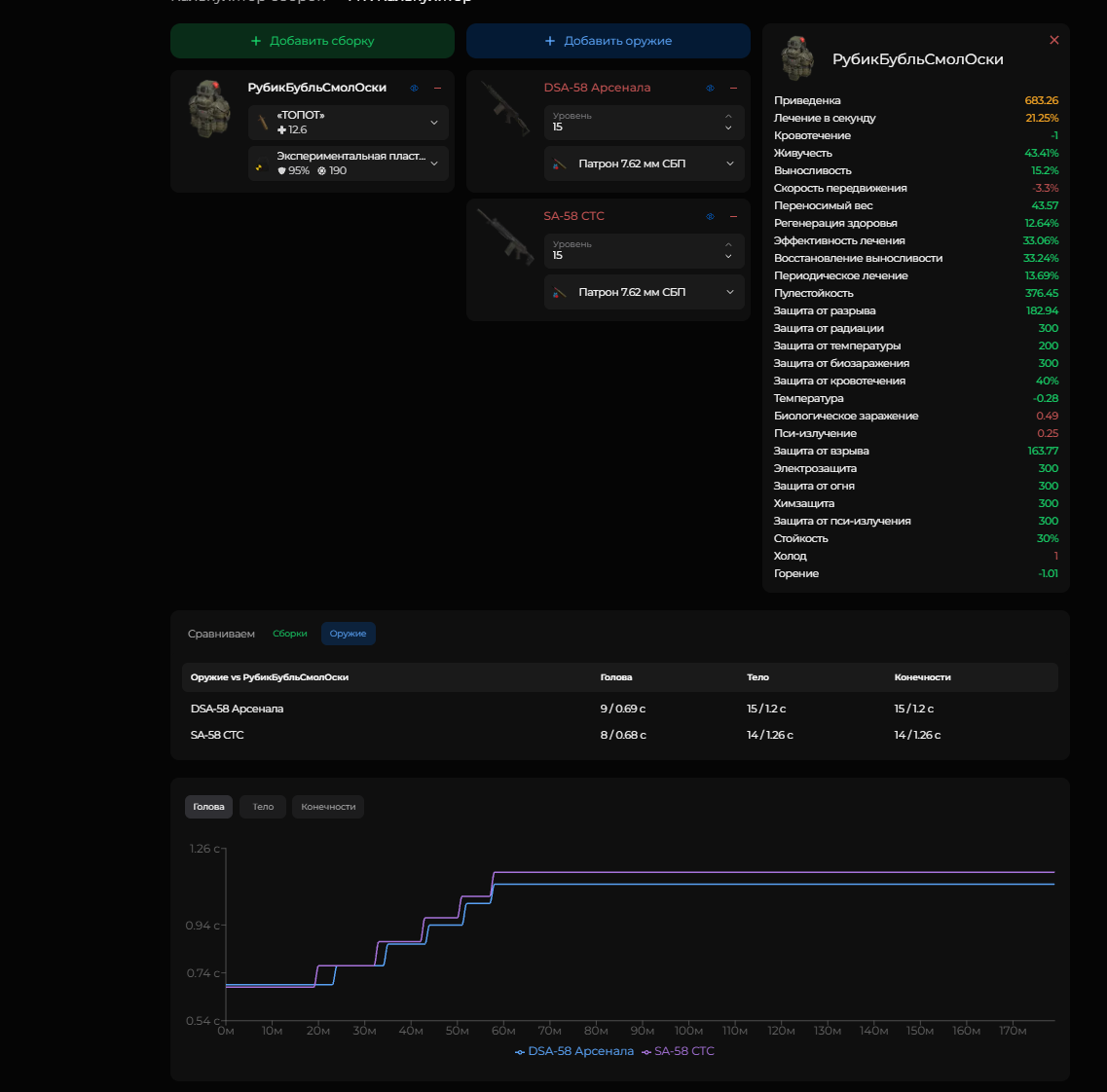Click the DSA-58 Арсенала rifle image

pos(505,108)
